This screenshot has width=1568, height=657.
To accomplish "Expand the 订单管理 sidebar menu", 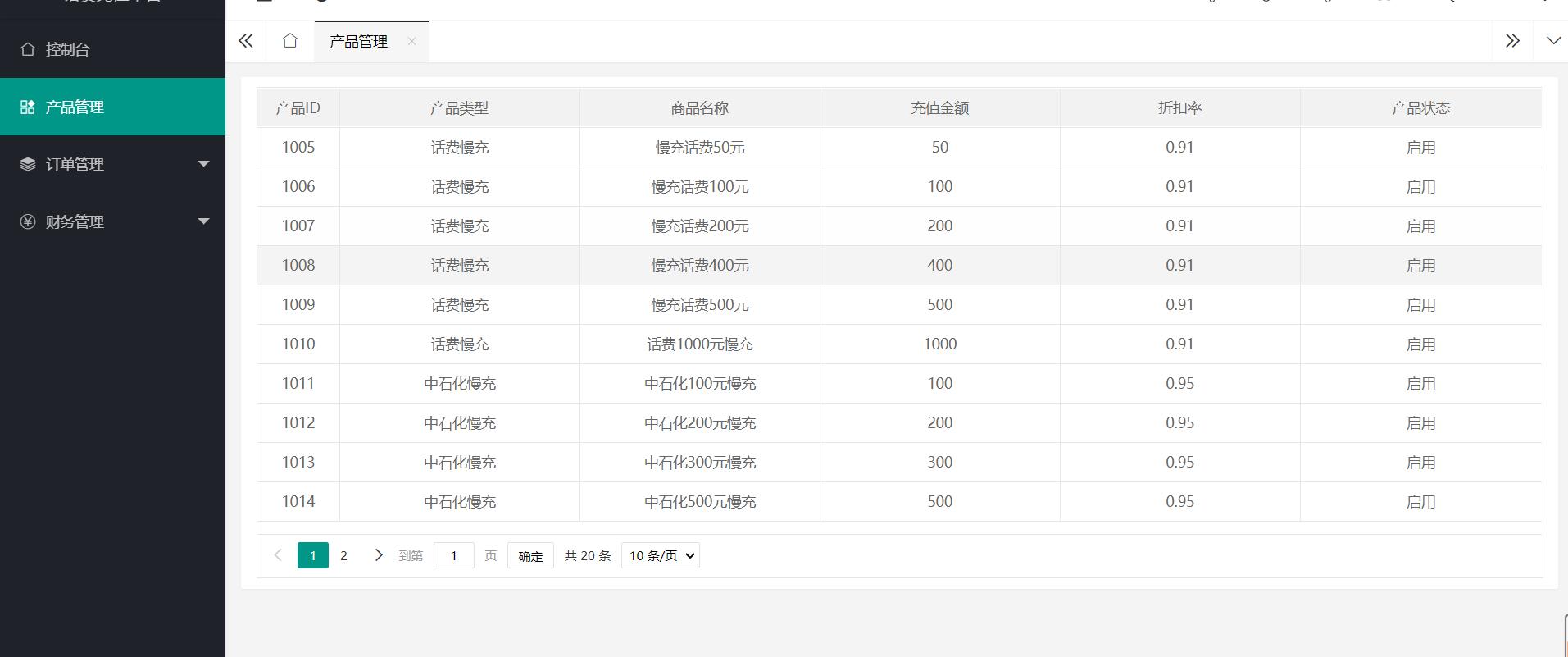I will [112, 164].
